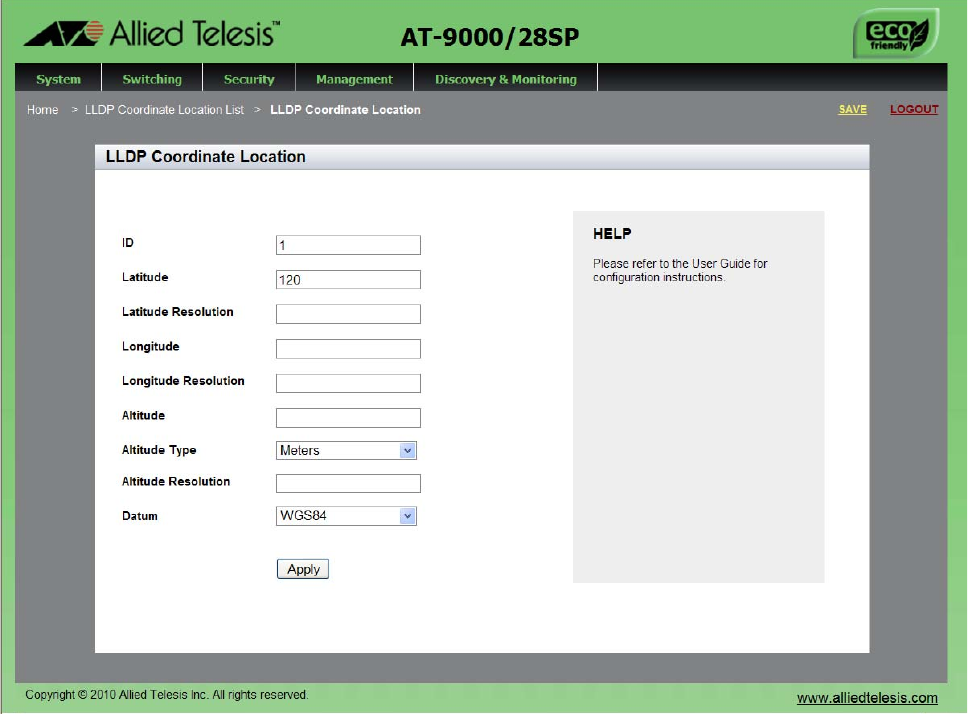The width and height of the screenshot is (968, 714).
Task: Click into the Latitude field
Action: coord(348,280)
